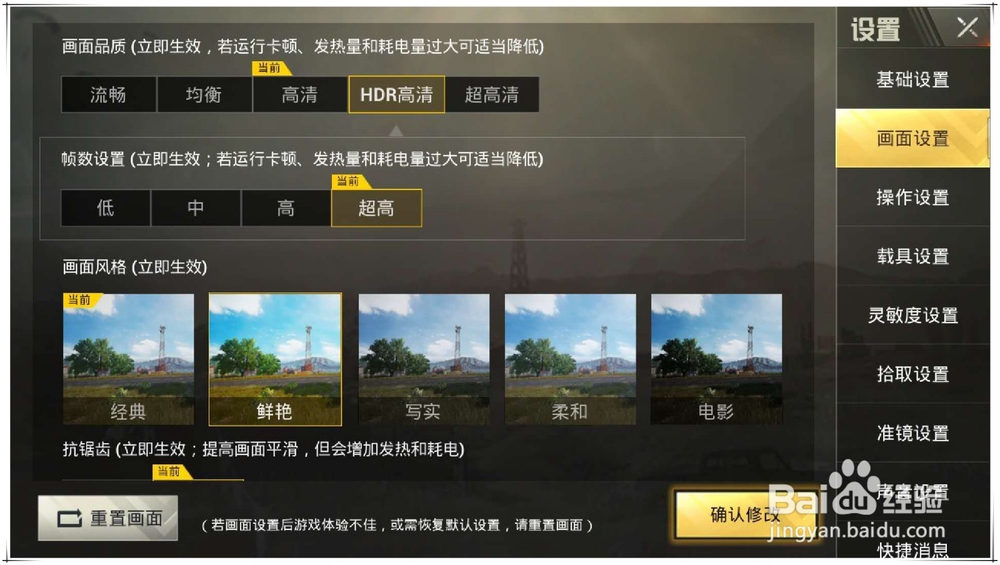Set frame rate to 低
This screenshot has height=565, width=1000.
[106, 208]
